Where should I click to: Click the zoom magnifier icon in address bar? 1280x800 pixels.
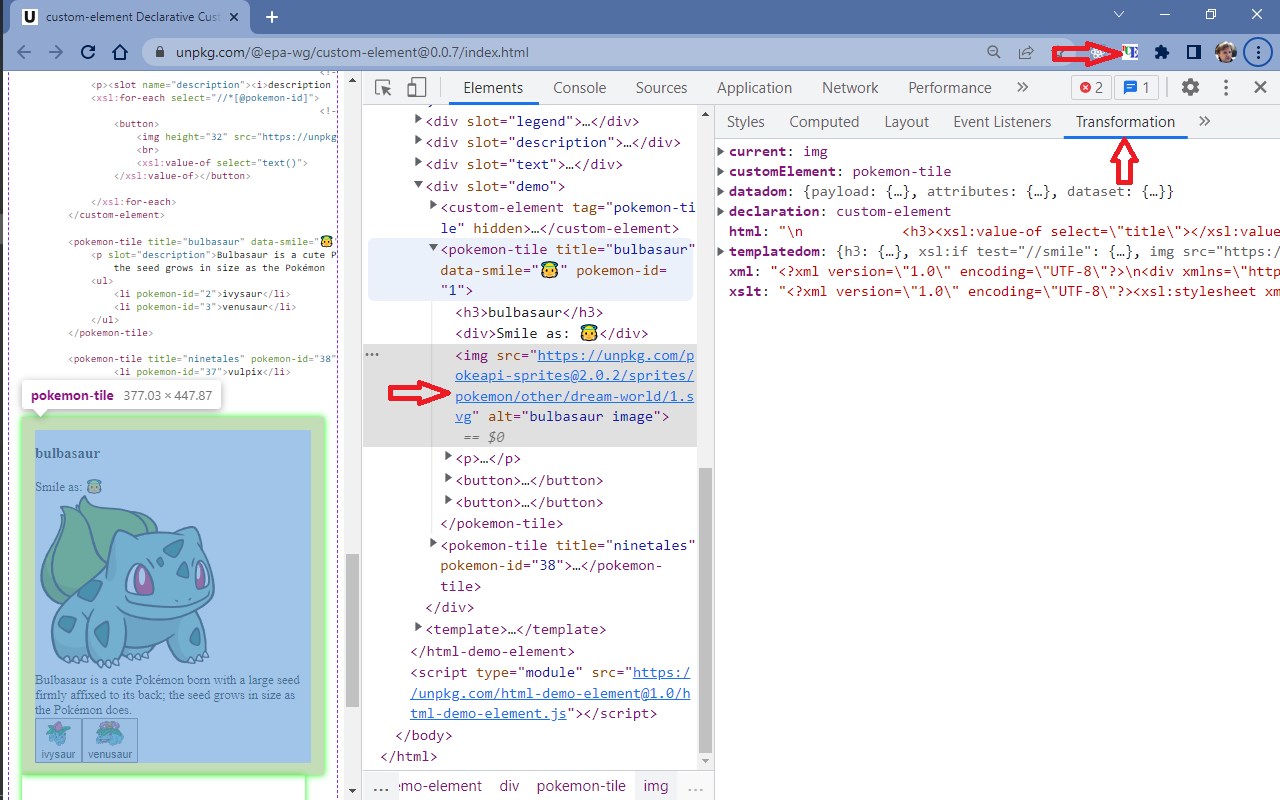tap(994, 52)
